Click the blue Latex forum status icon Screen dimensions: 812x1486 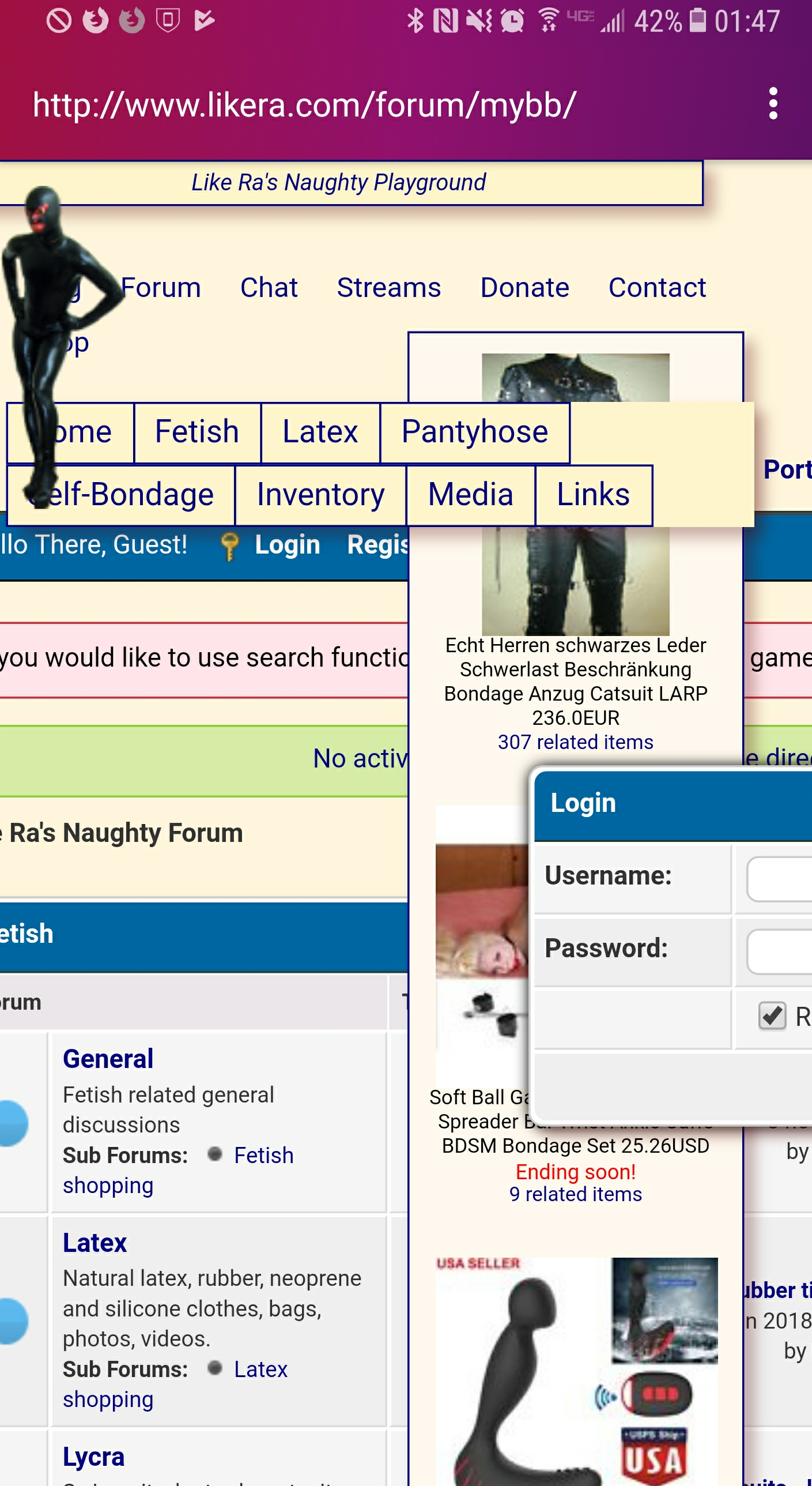coord(13,1321)
